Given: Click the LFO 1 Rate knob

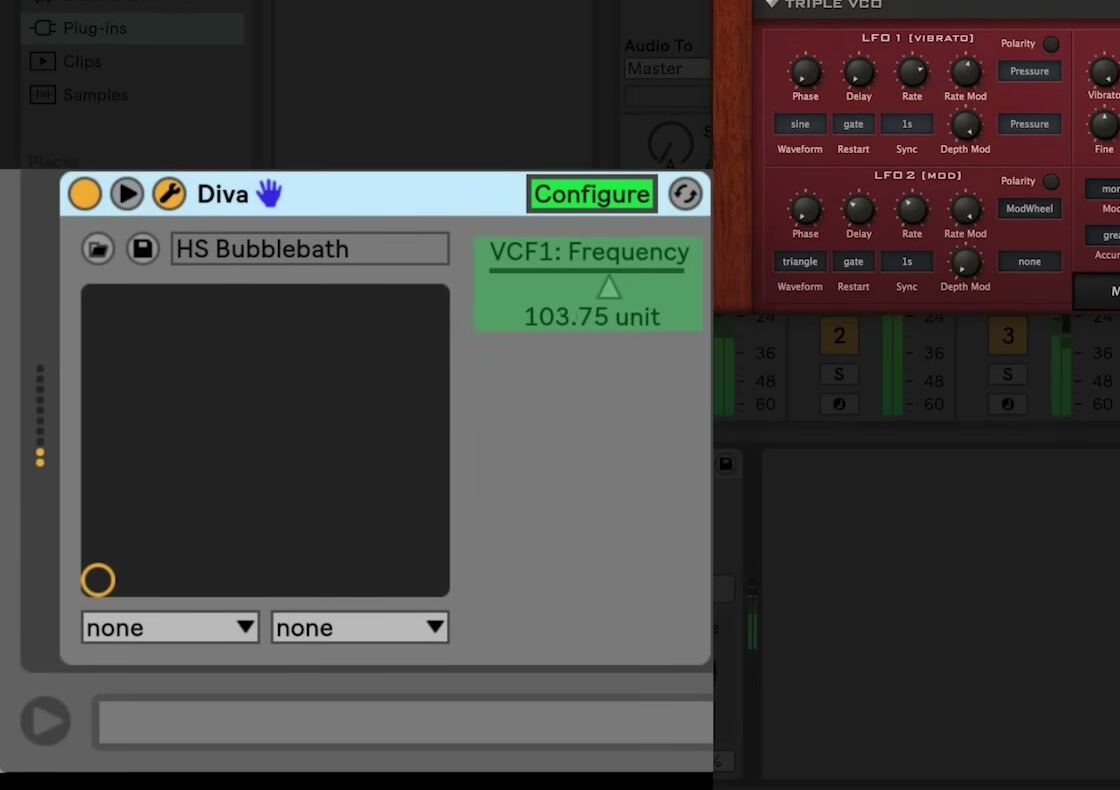Looking at the screenshot, I should [x=912, y=72].
